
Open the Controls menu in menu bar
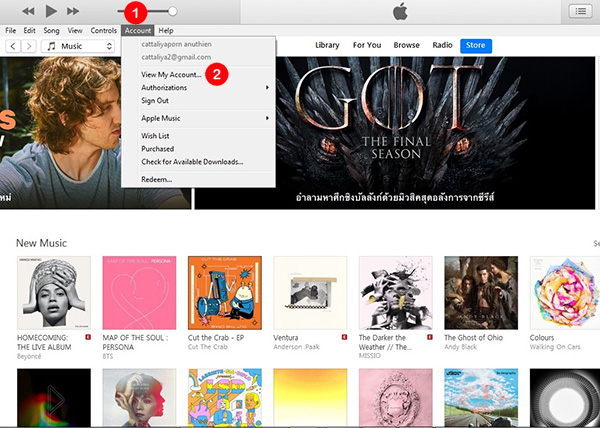pyautogui.click(x=103, y=31)
